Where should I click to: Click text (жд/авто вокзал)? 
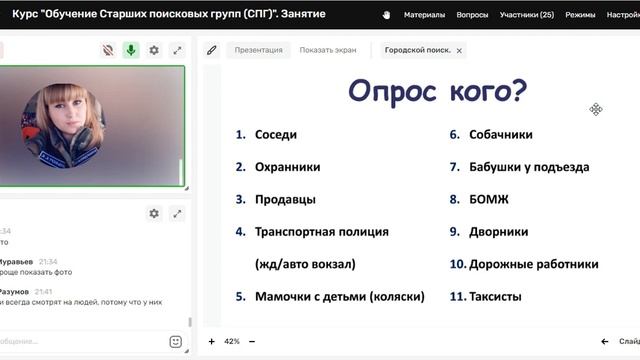(x=305, y=264)
